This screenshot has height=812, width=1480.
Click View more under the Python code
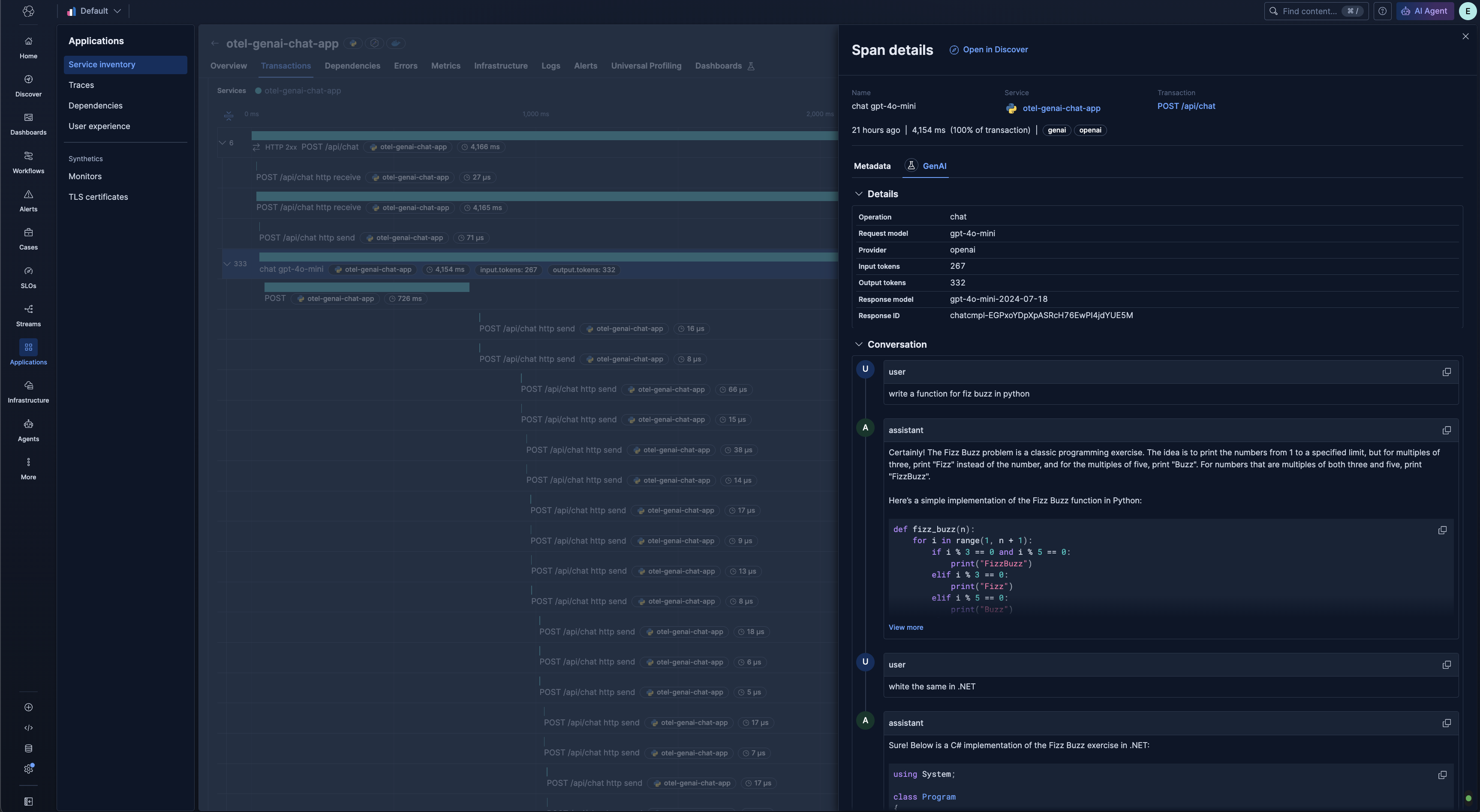click(905, 628)
